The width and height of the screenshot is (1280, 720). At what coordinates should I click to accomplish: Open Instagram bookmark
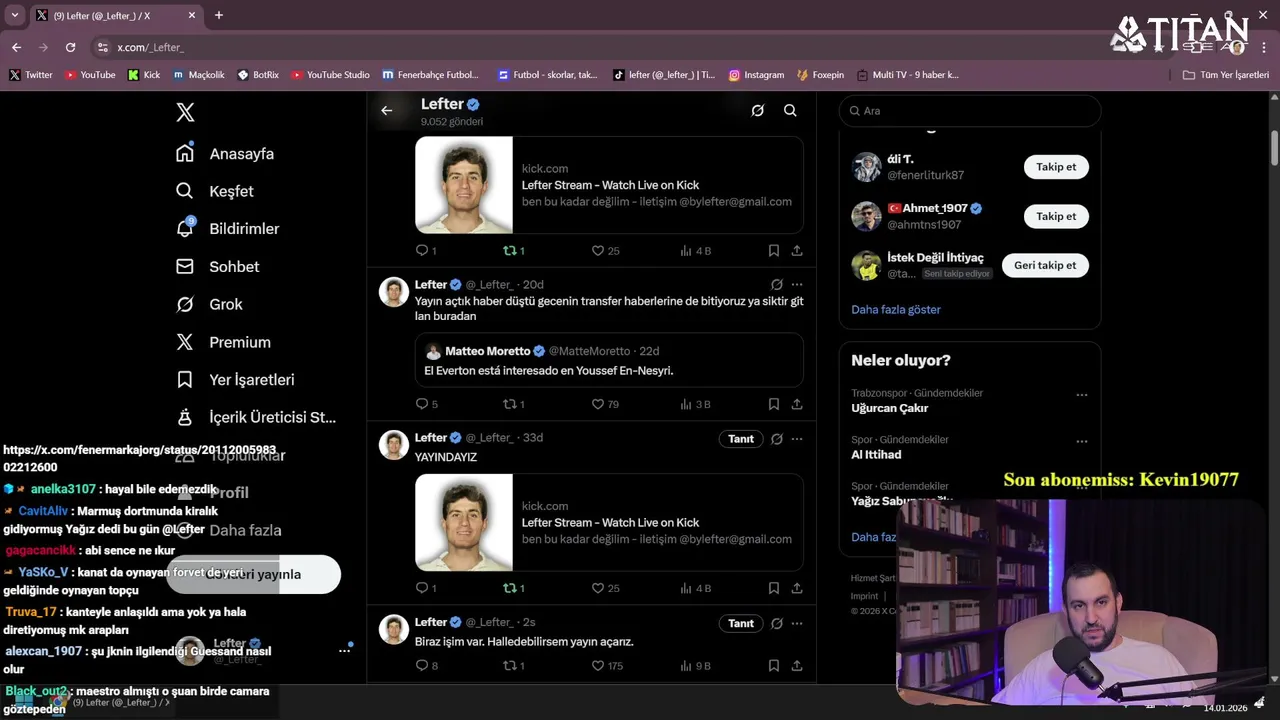[x=756, y=75]
